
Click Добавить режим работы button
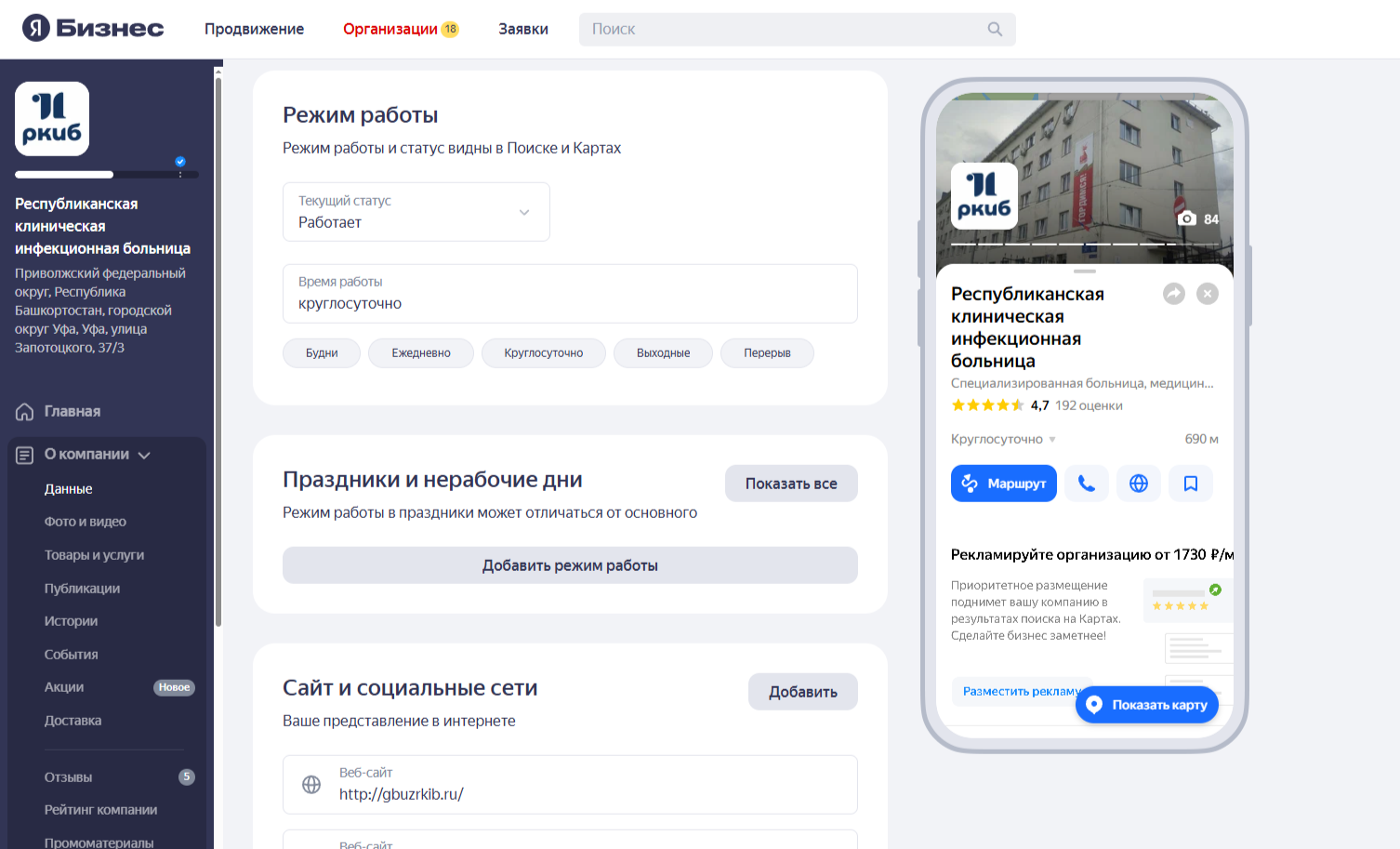570,565
